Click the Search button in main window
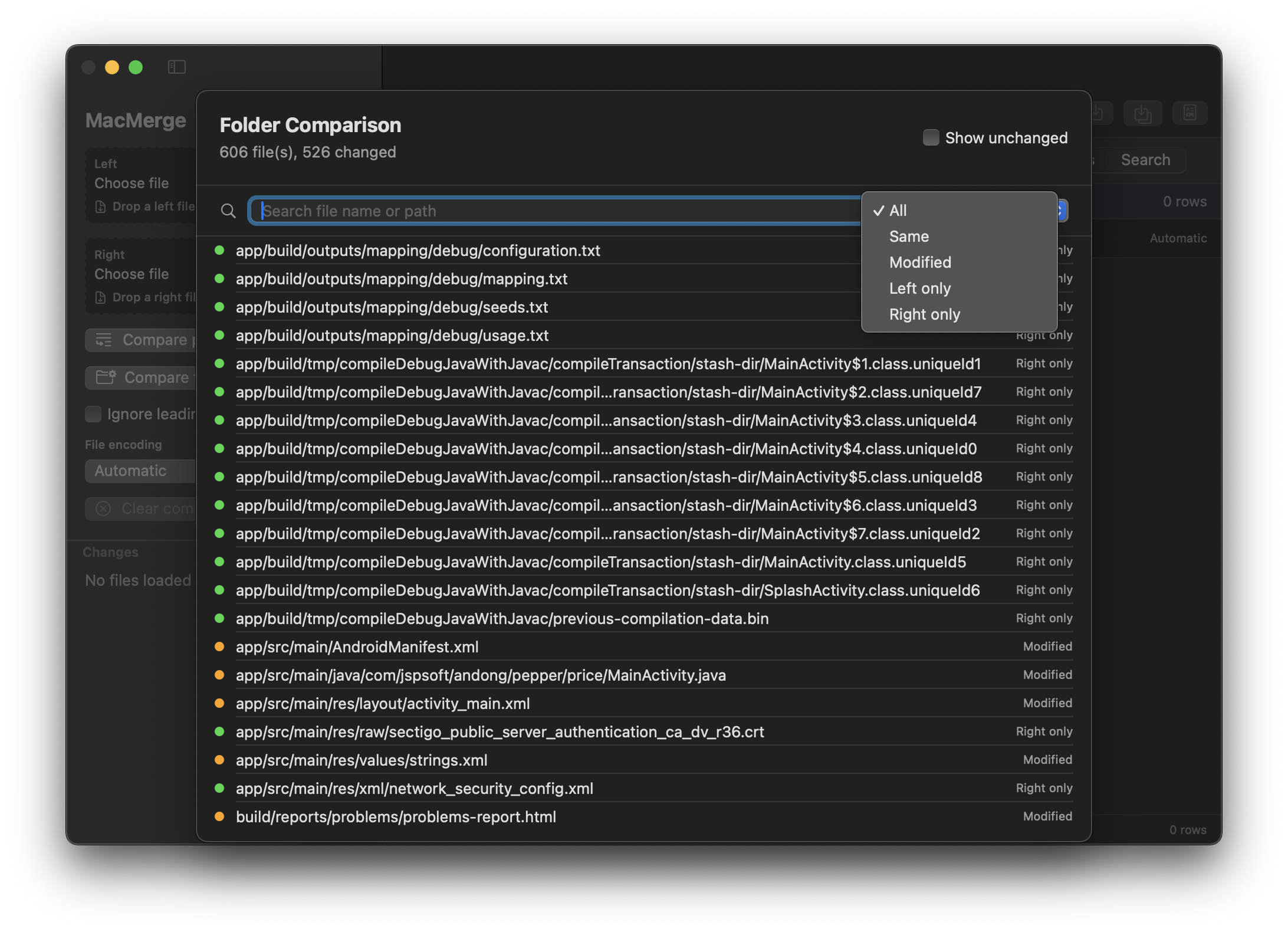1288x932 pixels. click(x=1145, y=160)
